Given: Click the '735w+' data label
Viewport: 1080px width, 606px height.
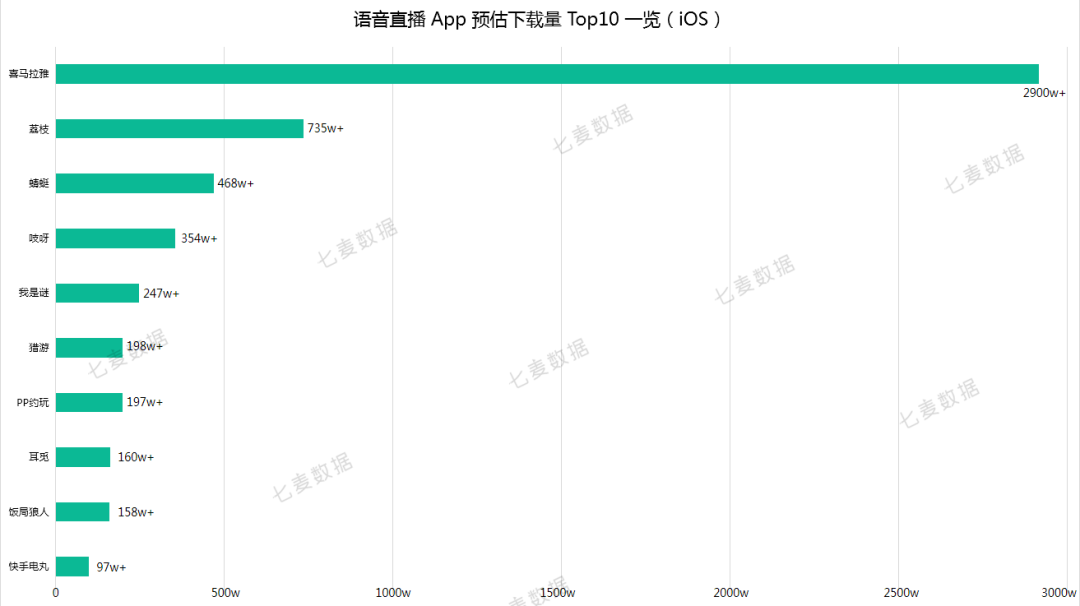Looking at the screenshot, I should click(x=325, y=128).
